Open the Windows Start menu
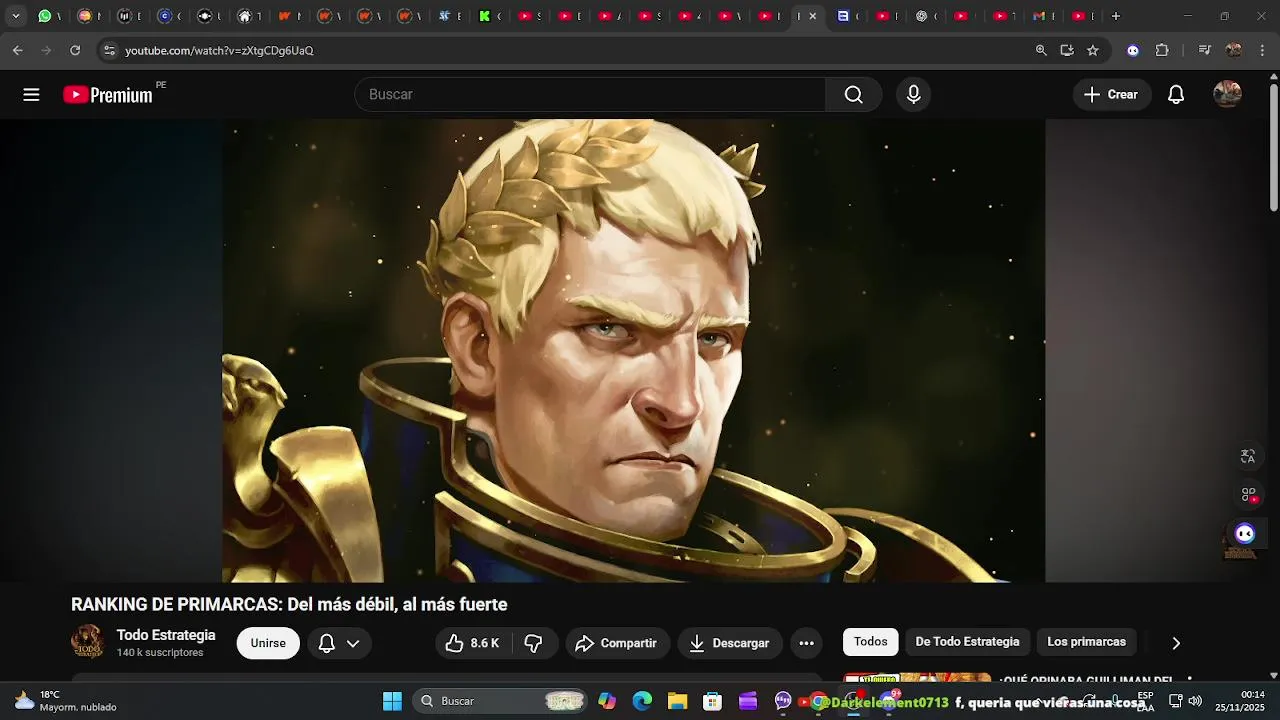The image size is (1280, 720). click(x=392, y=701)
